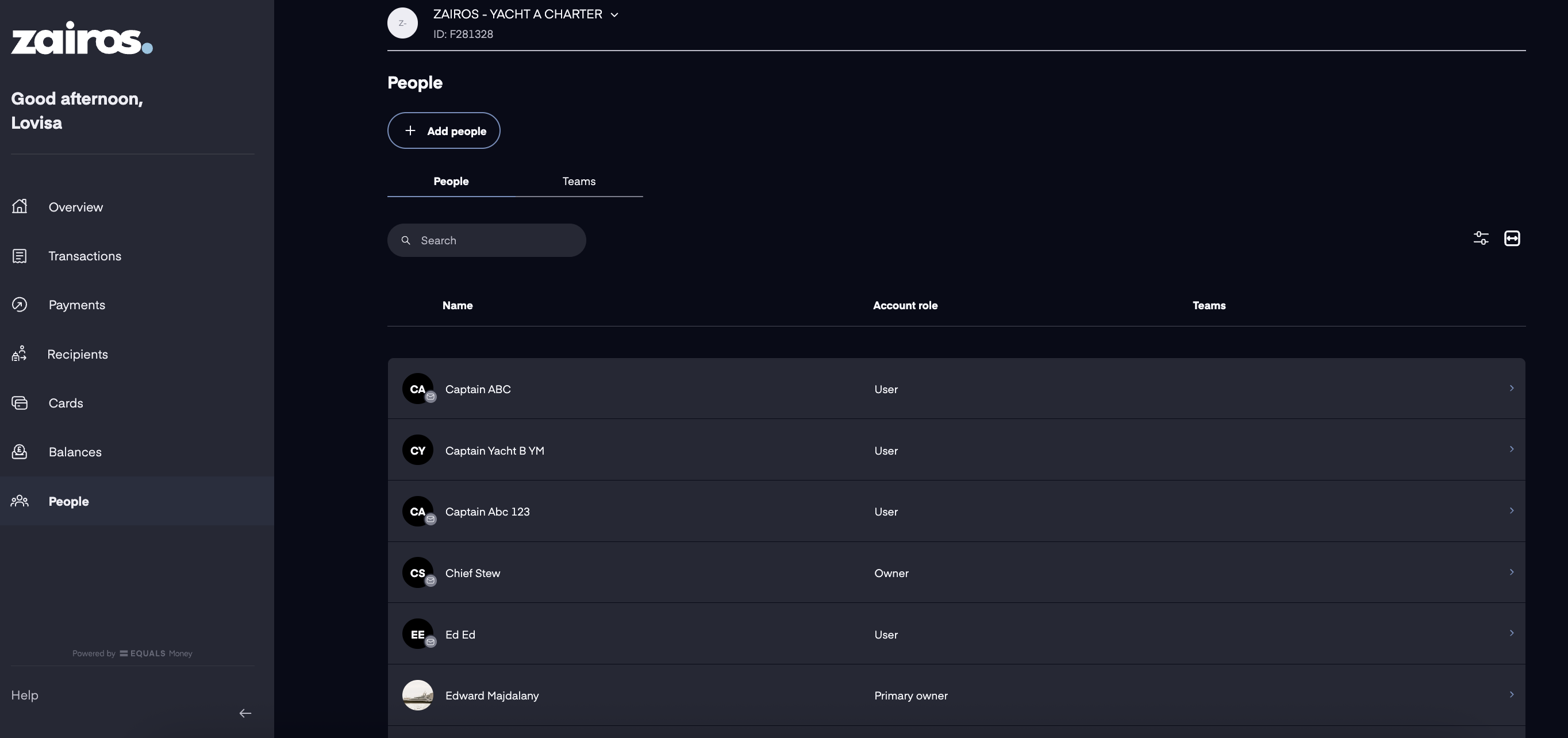Open Chief Stew row chevron
This screenshot has width=1568, height=738.
1512,572
